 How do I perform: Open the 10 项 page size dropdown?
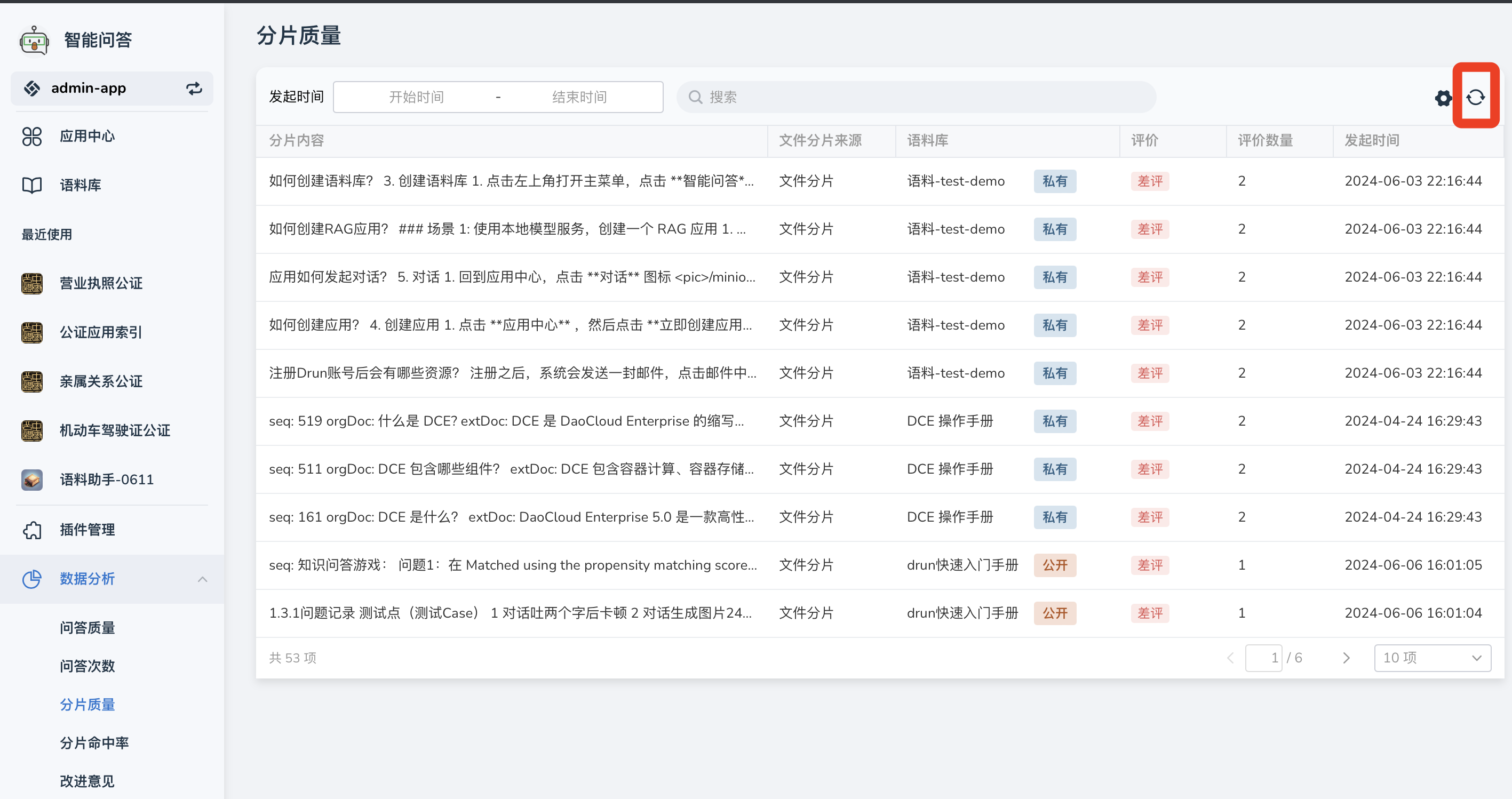pyautogui.click(x=1431, y=658)
